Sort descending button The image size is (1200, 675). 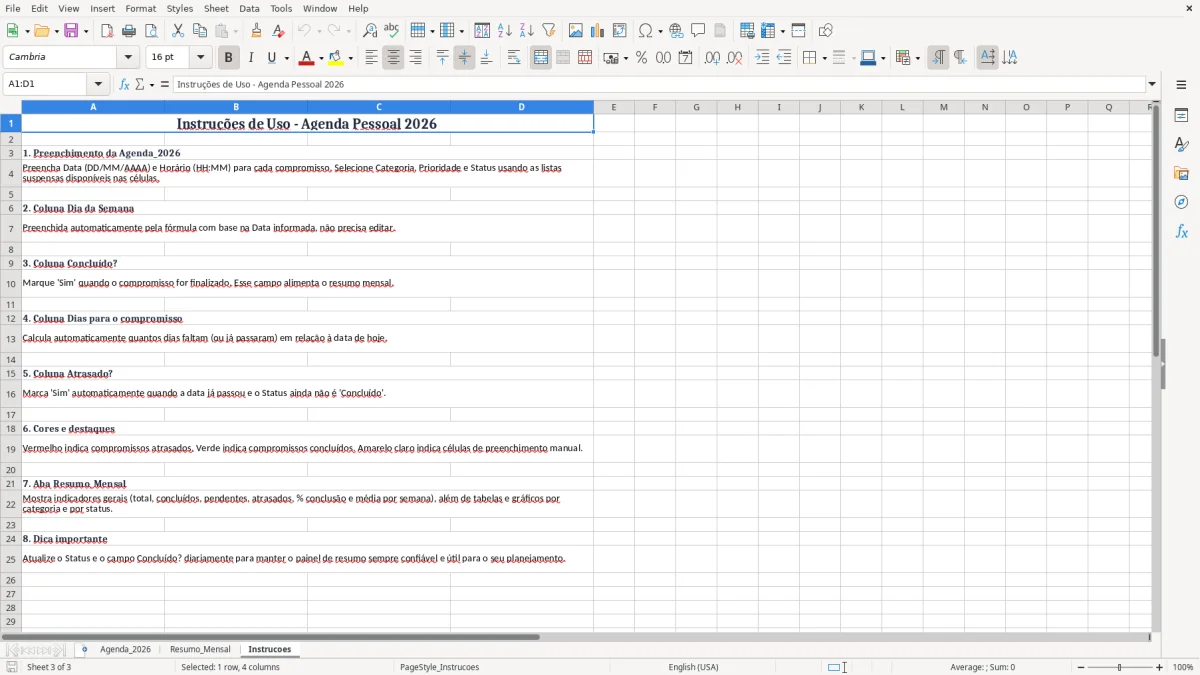527,31
